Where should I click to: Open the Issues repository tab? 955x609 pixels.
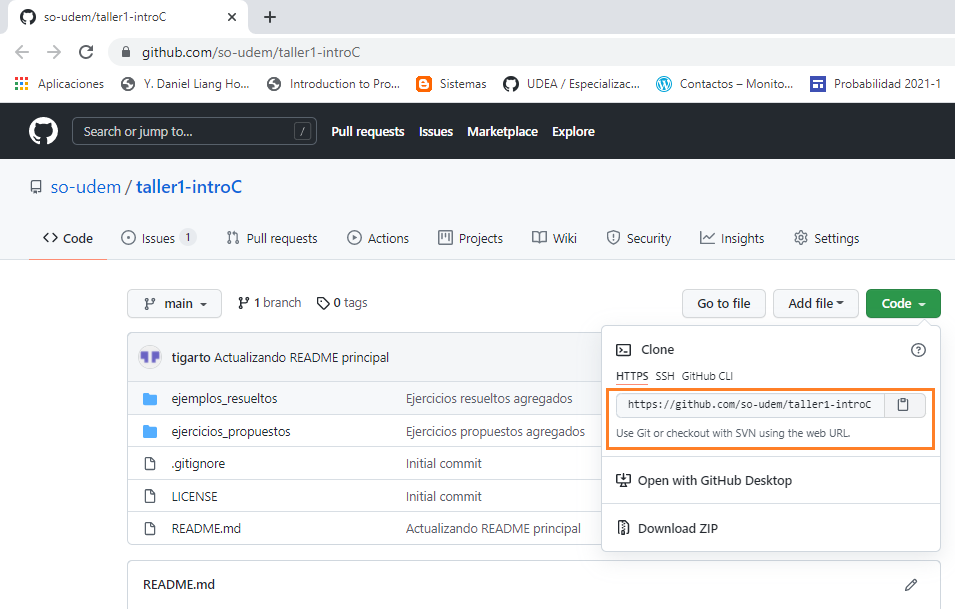[x=158, y=238]
